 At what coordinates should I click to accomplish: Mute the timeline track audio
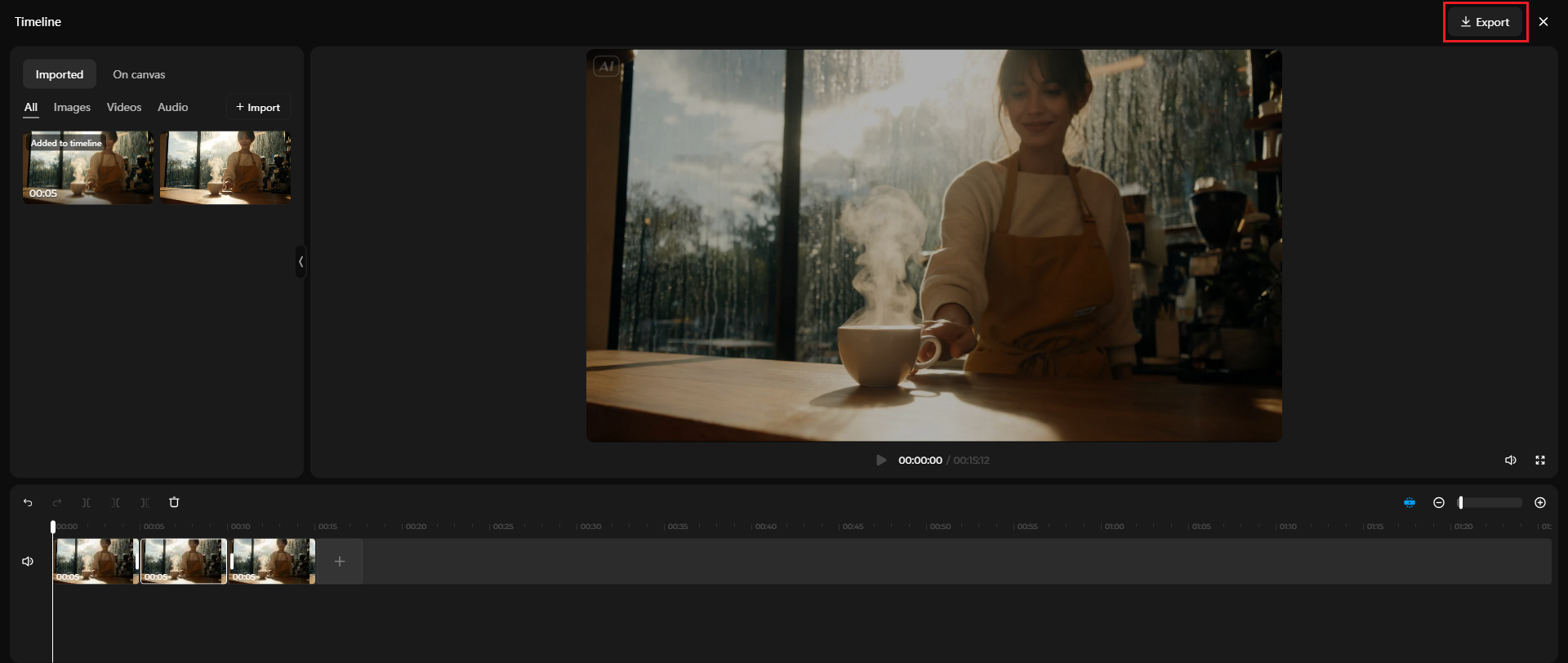[x=28, y=562]
